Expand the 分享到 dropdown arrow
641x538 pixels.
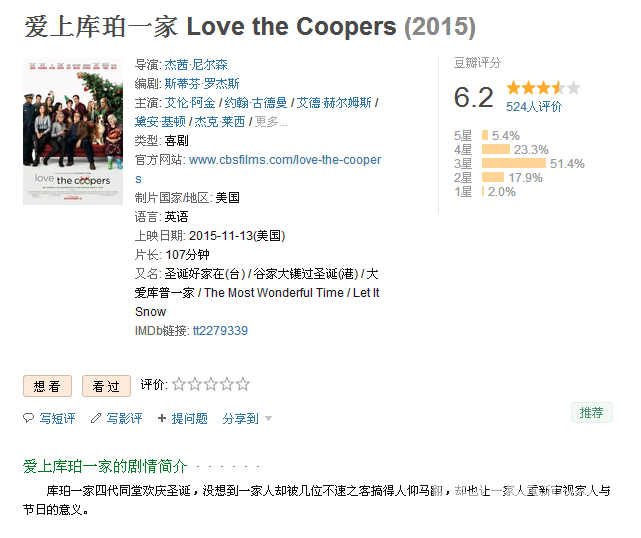(x=269, y=418)
